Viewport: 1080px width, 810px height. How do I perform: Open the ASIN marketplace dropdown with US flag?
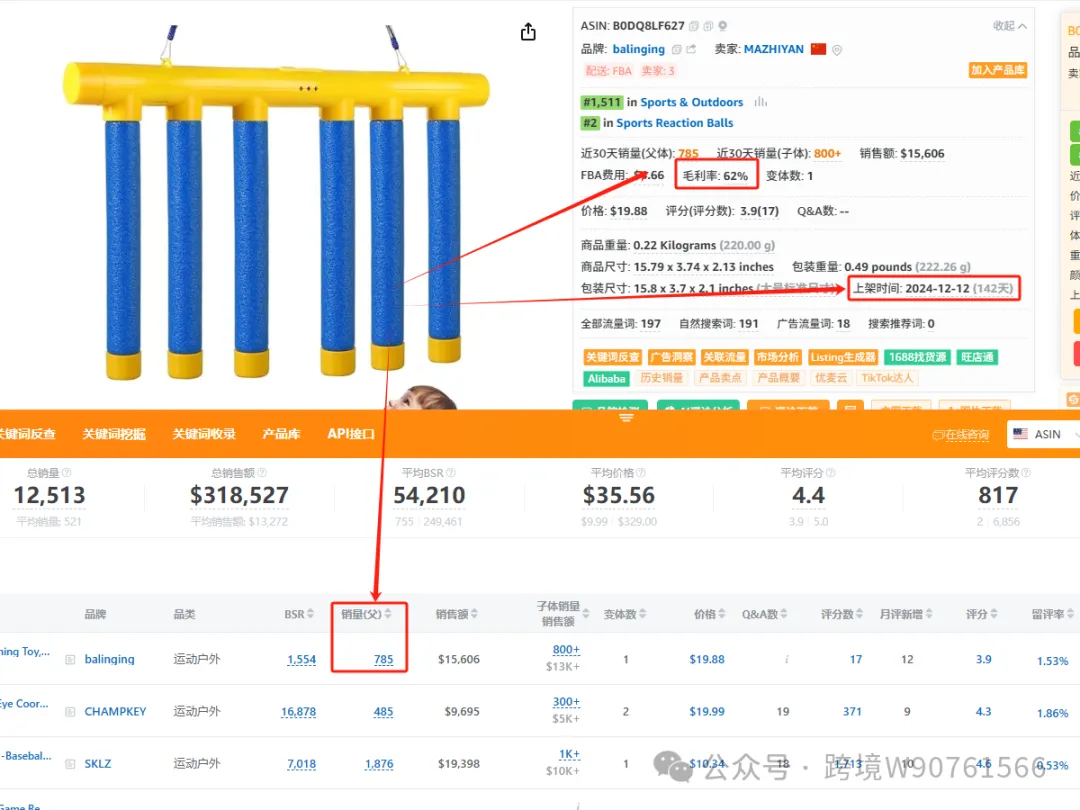[1043, 434]
